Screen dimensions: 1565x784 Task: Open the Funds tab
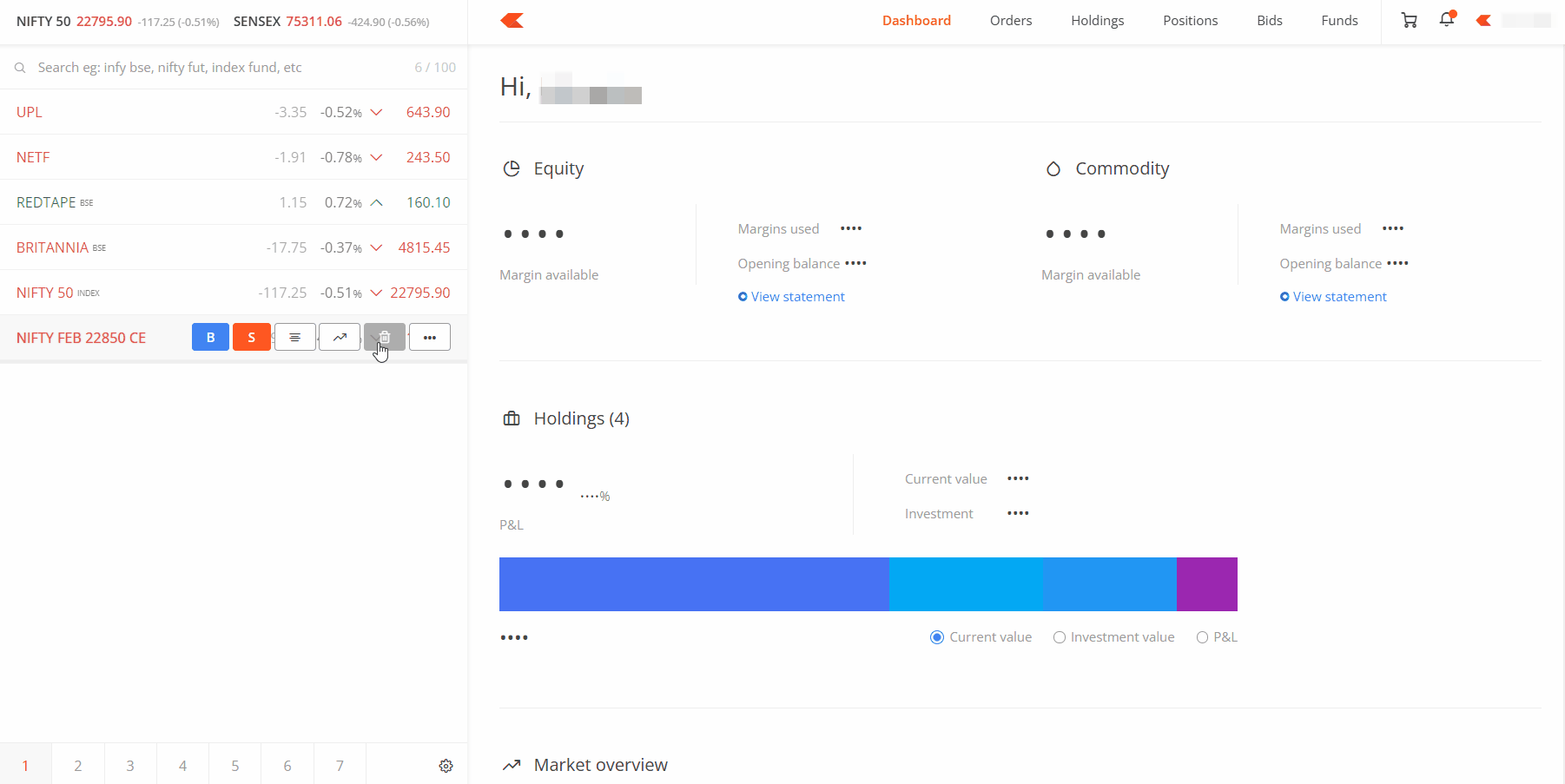coord(1339,20)
